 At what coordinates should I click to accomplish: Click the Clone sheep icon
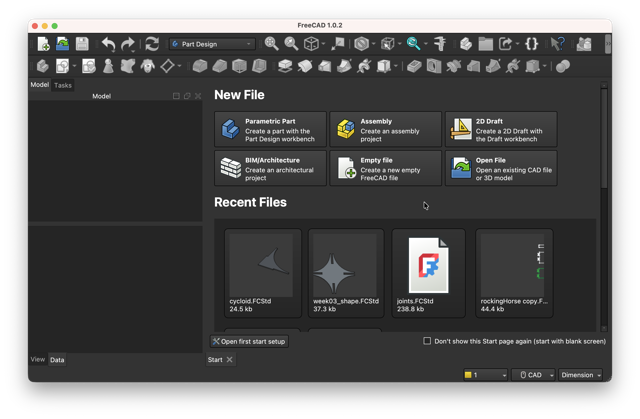[148, 66]
